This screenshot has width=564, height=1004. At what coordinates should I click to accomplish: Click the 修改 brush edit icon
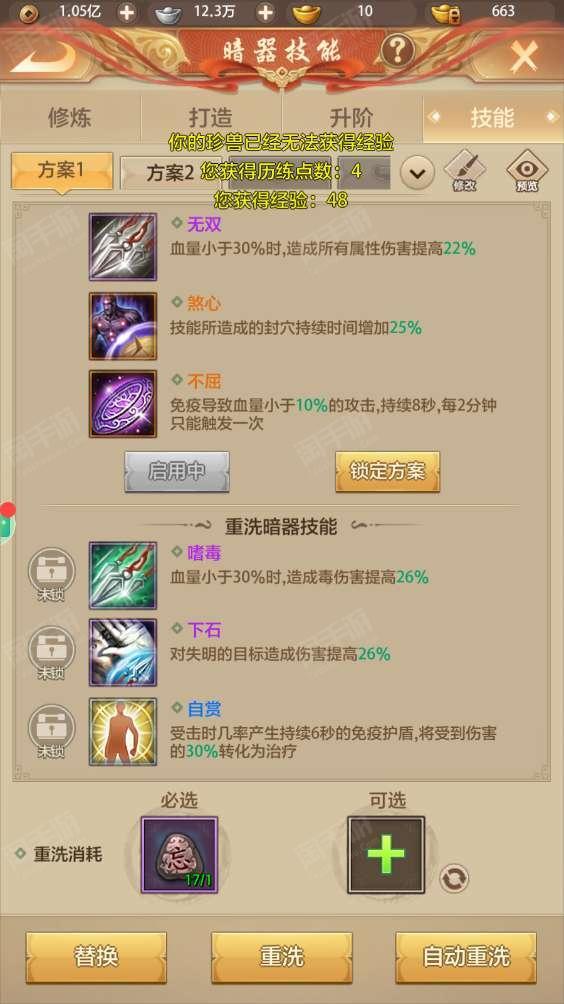tap(465, 172)
